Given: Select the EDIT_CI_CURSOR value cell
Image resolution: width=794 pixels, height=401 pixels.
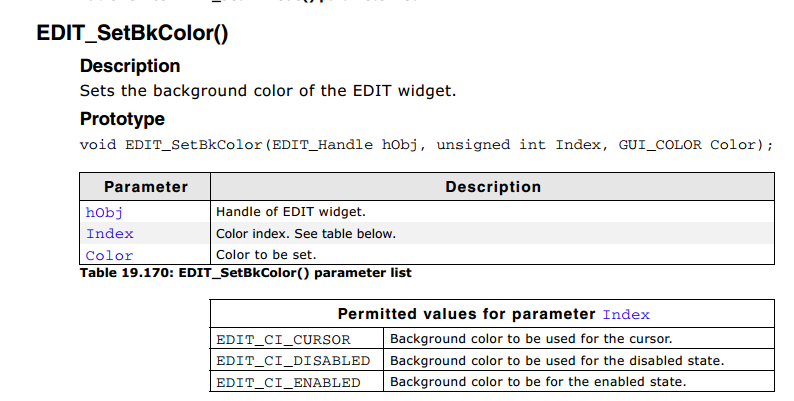Looking at the screenshot, I should coord(297,339).
